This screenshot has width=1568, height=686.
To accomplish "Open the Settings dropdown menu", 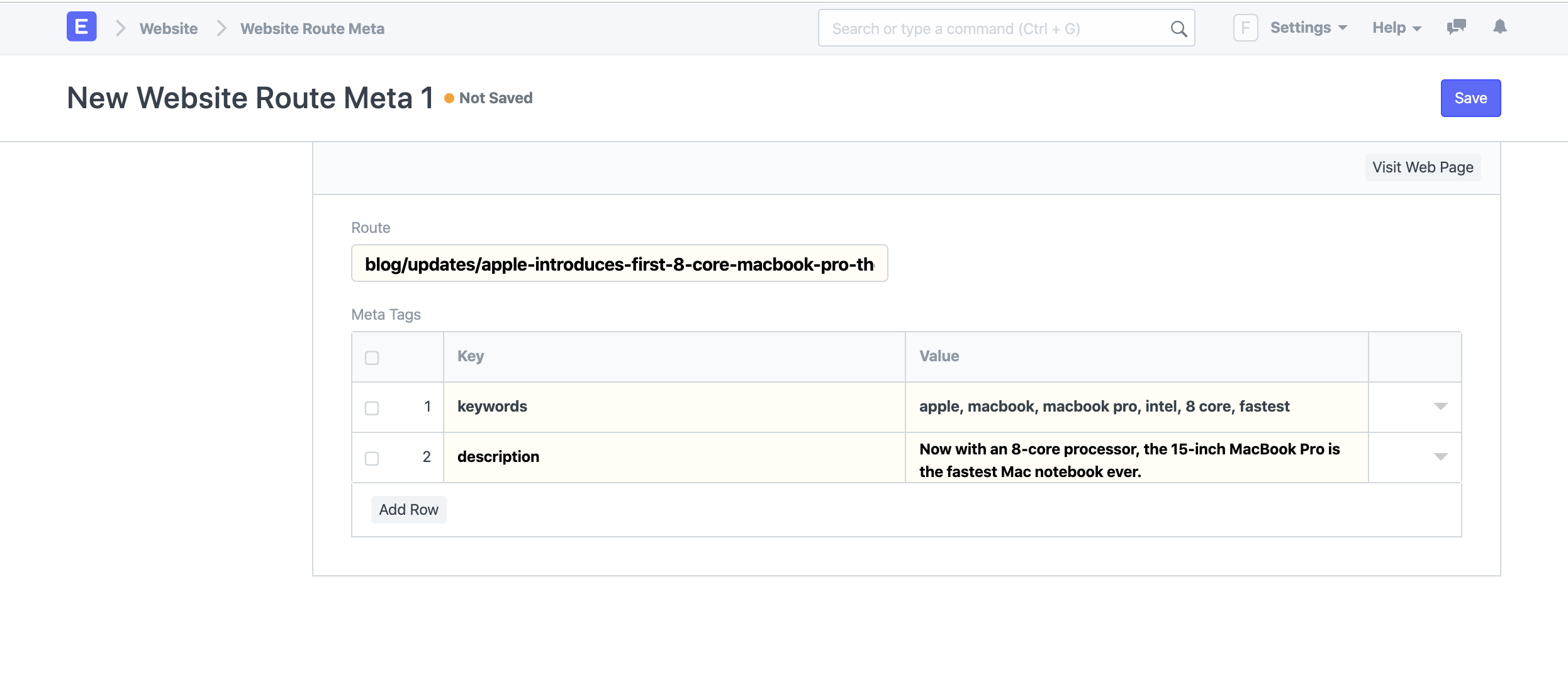I will click(x=1308, y=28).
